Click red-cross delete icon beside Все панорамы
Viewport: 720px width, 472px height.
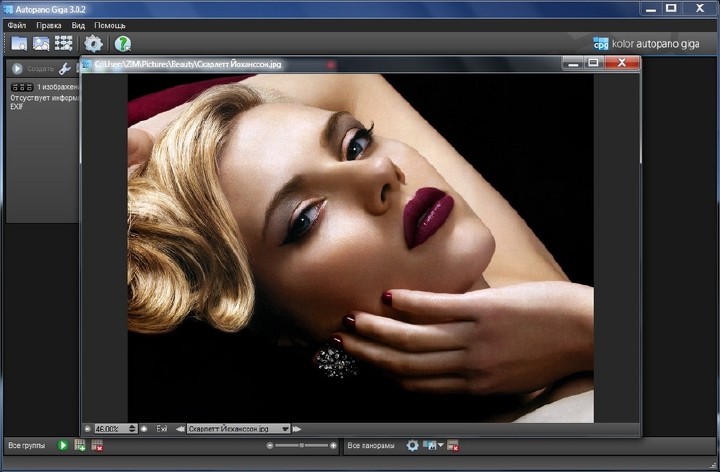pos(453,445)
